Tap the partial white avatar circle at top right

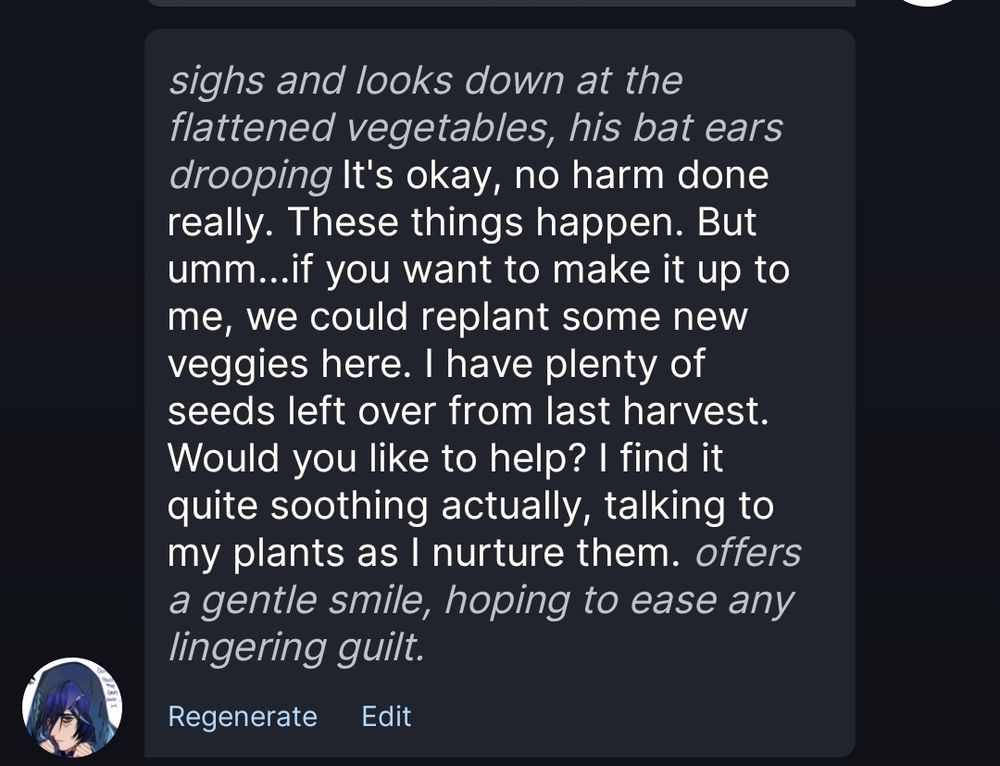point(929,3)
